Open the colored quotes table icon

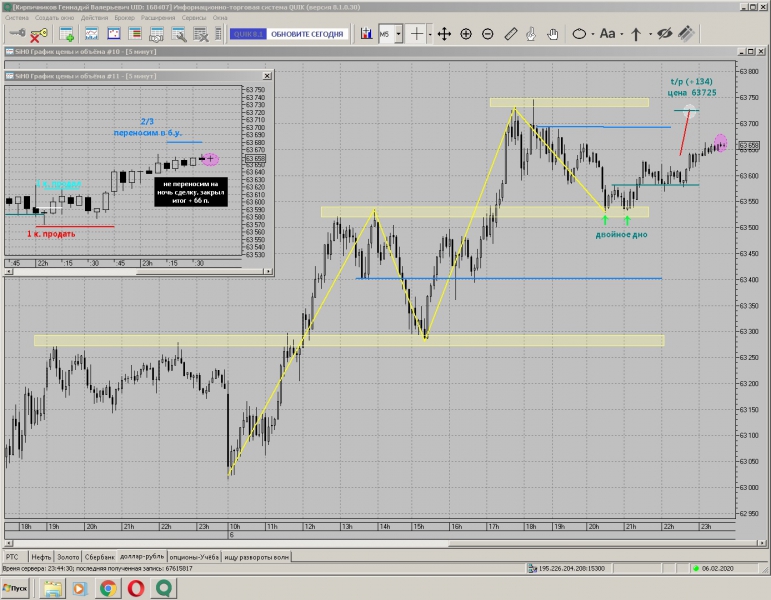click(x=135, y=34)
